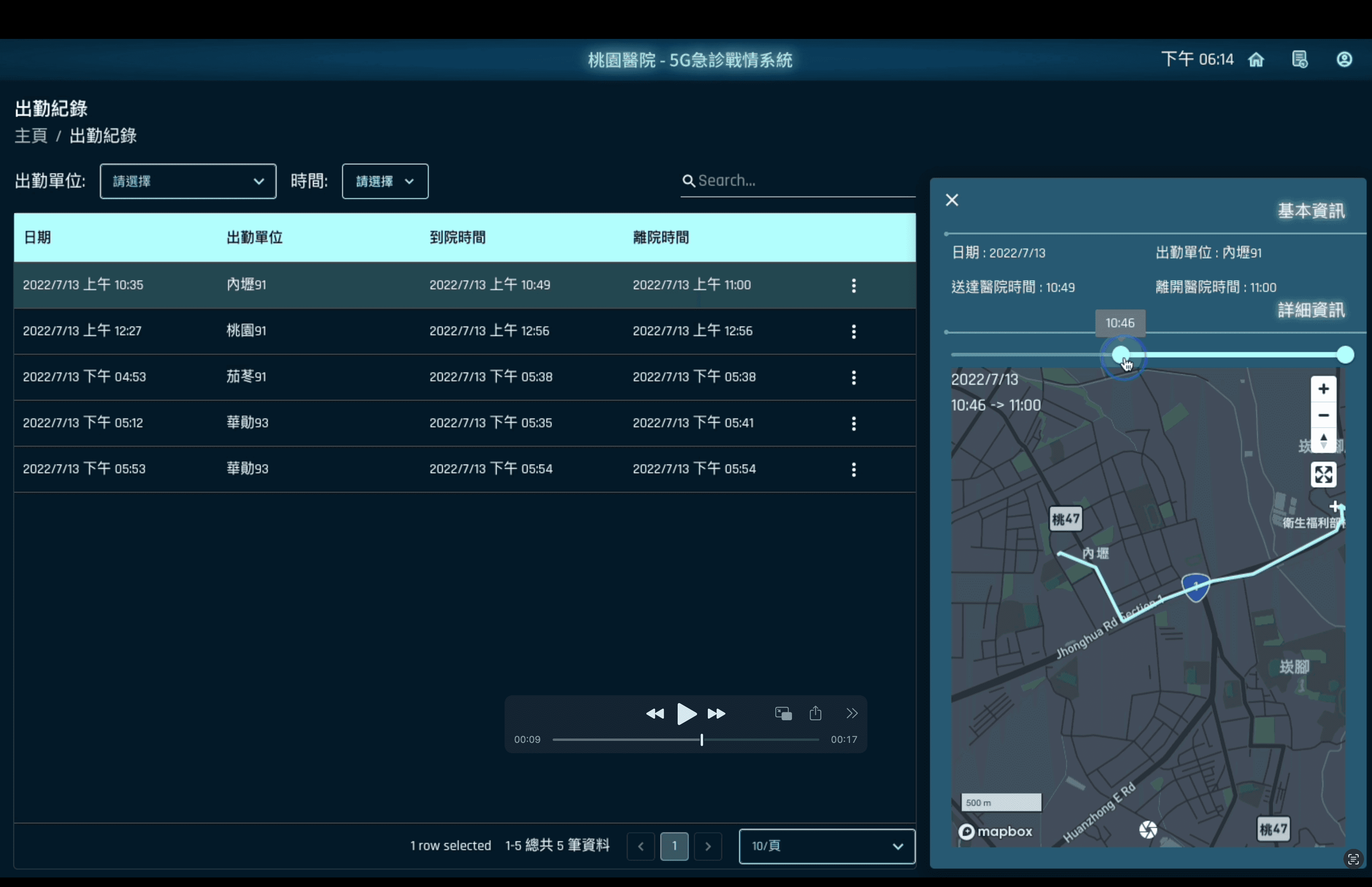Focus the Search input field
The image size is (1372, 887).
pos(798,181)
